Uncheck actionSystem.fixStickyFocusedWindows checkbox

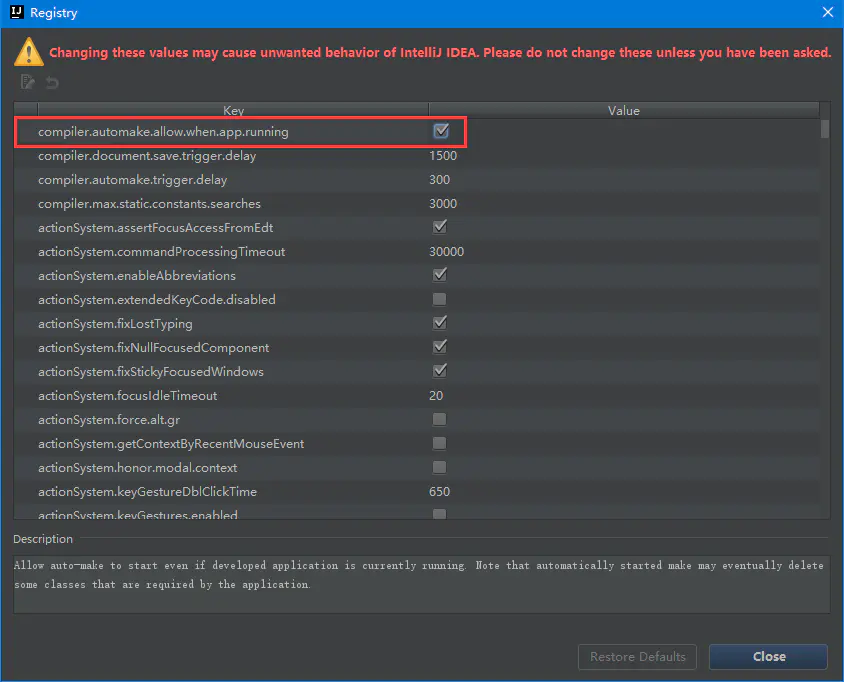440,370
